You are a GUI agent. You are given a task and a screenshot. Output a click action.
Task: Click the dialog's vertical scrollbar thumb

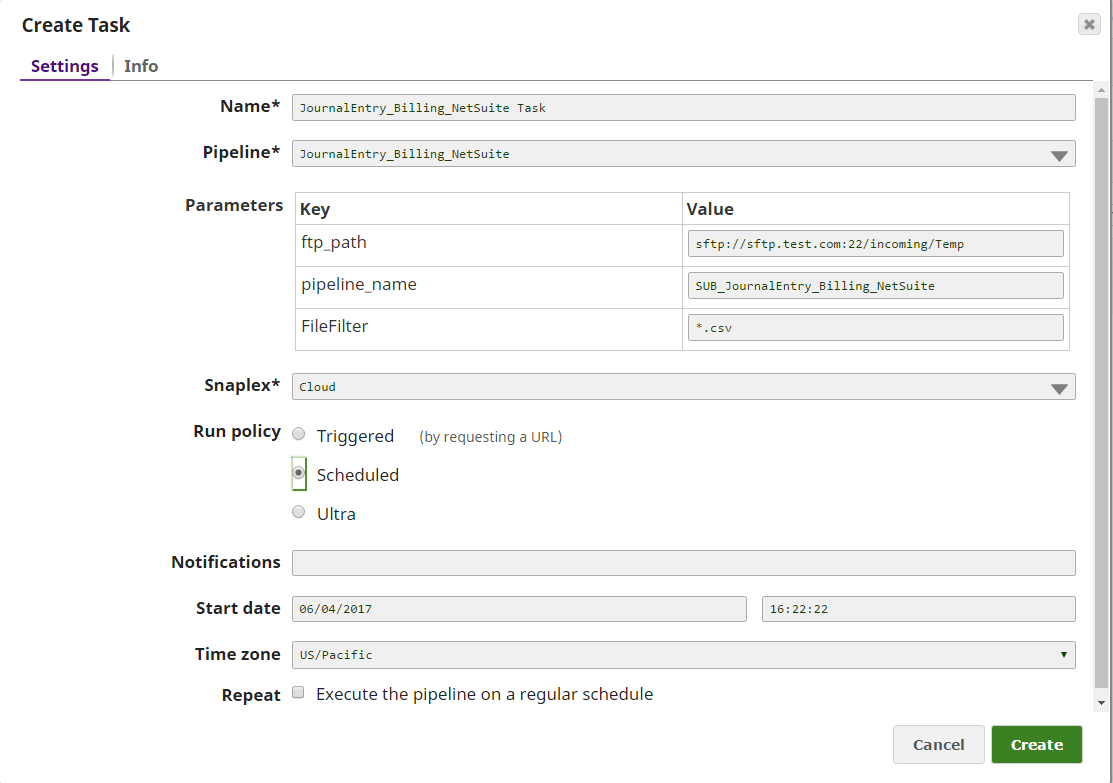pyautogui.click(x=1101, y=393)
